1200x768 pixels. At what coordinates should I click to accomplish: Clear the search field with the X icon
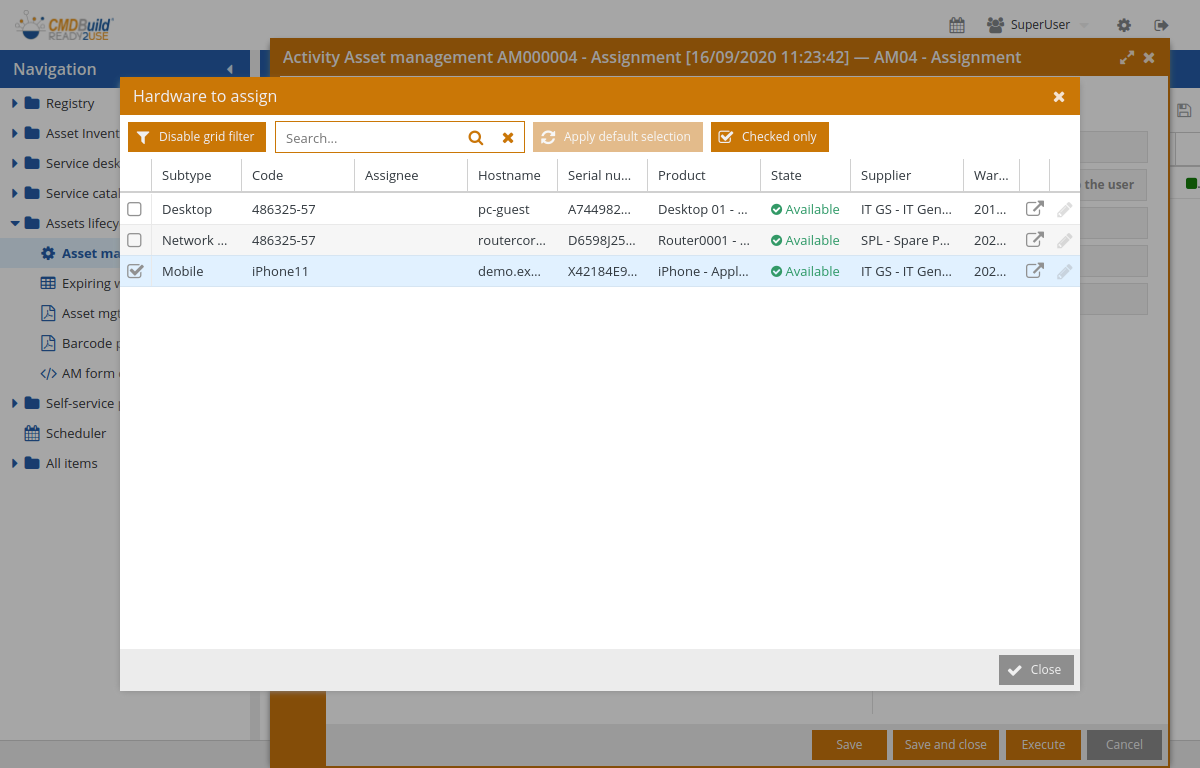tap(508, 138)
